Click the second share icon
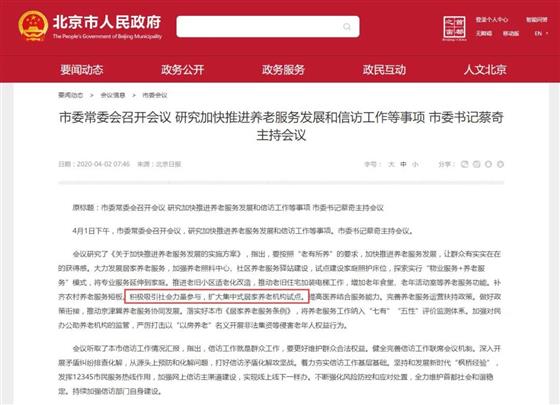 (x=476, y=164)
